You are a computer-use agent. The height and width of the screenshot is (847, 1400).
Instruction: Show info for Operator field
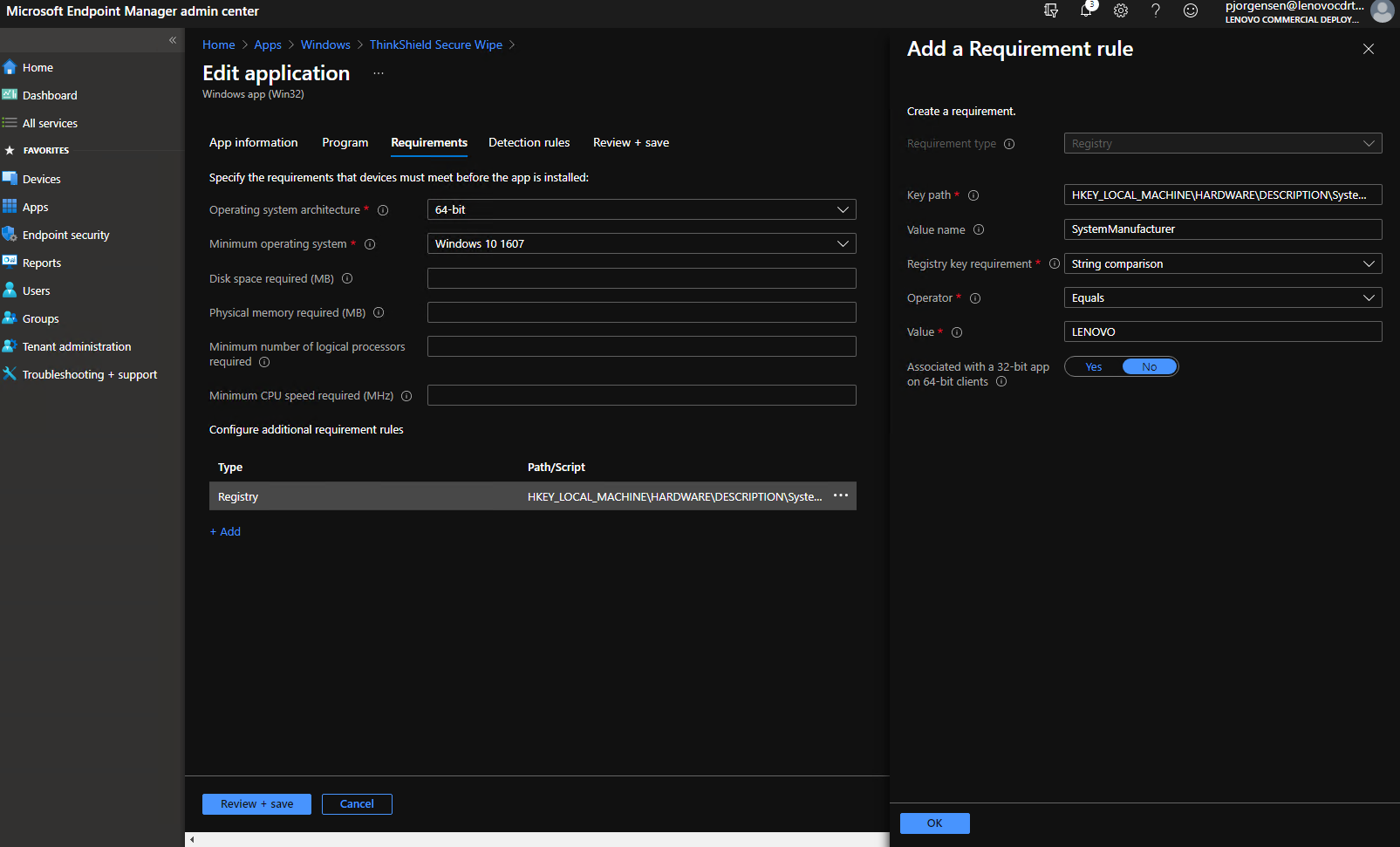975,298
